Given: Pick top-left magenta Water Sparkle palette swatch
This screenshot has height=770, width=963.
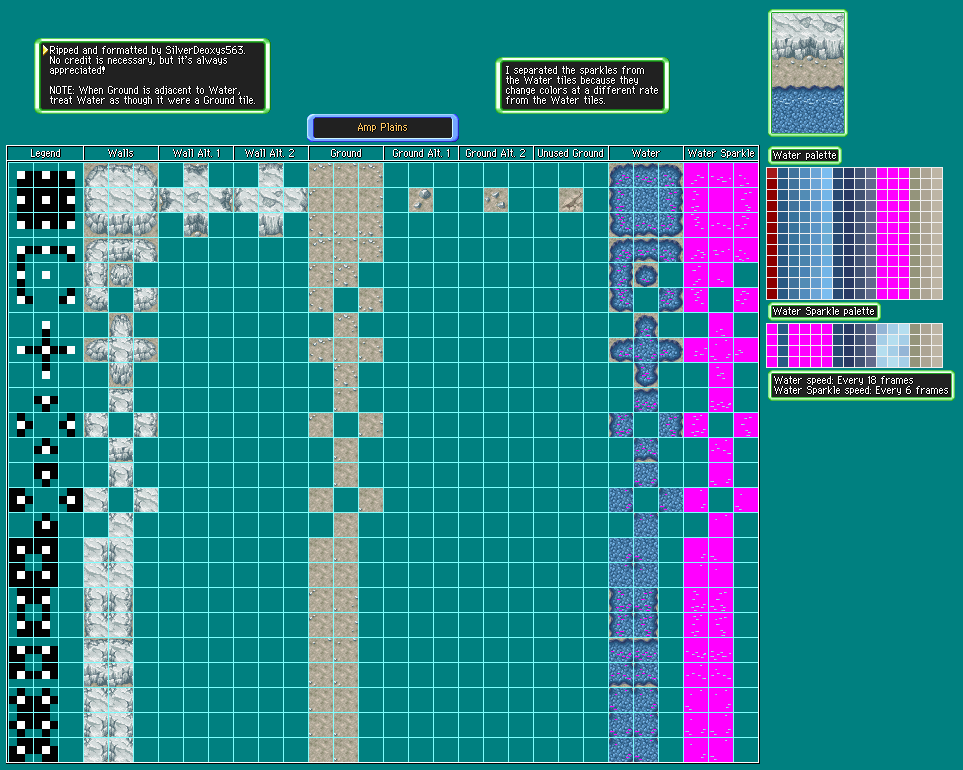Looking at the screenshot, I should tap(772, 329).
